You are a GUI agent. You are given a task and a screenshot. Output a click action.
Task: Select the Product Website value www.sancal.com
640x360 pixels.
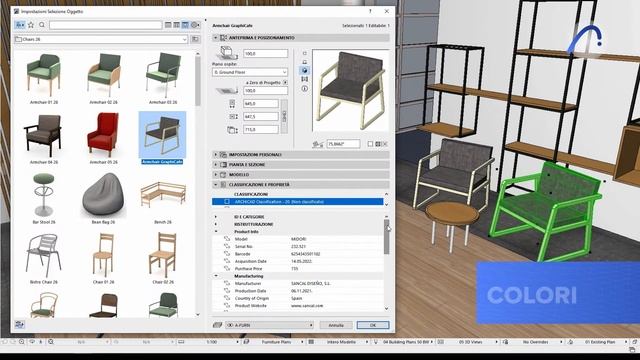(x=307, y=306)
